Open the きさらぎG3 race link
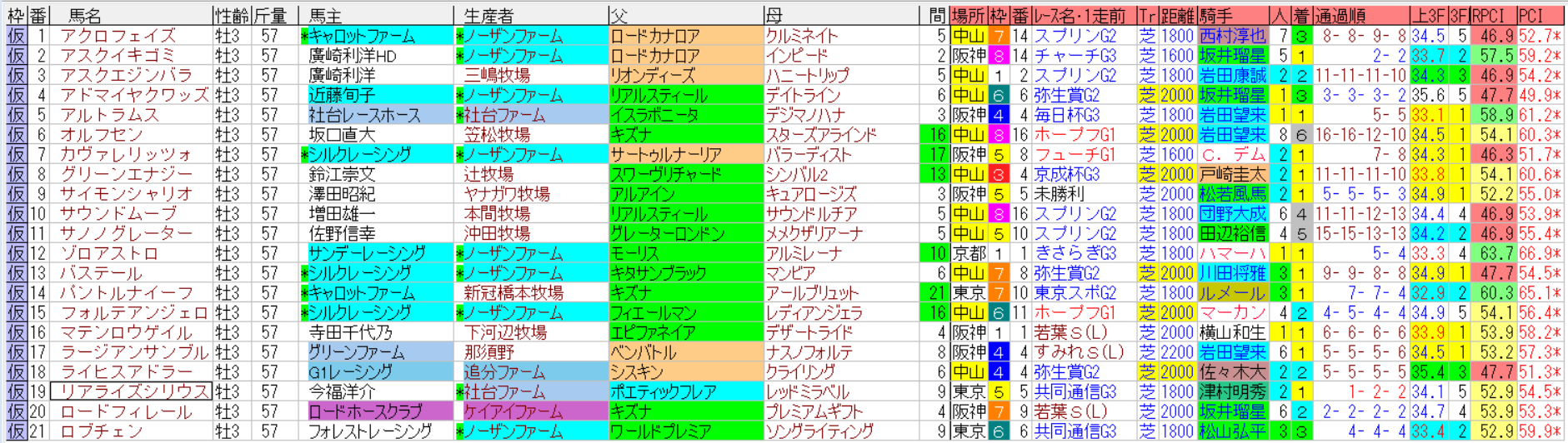 (x=1075, y=253)
